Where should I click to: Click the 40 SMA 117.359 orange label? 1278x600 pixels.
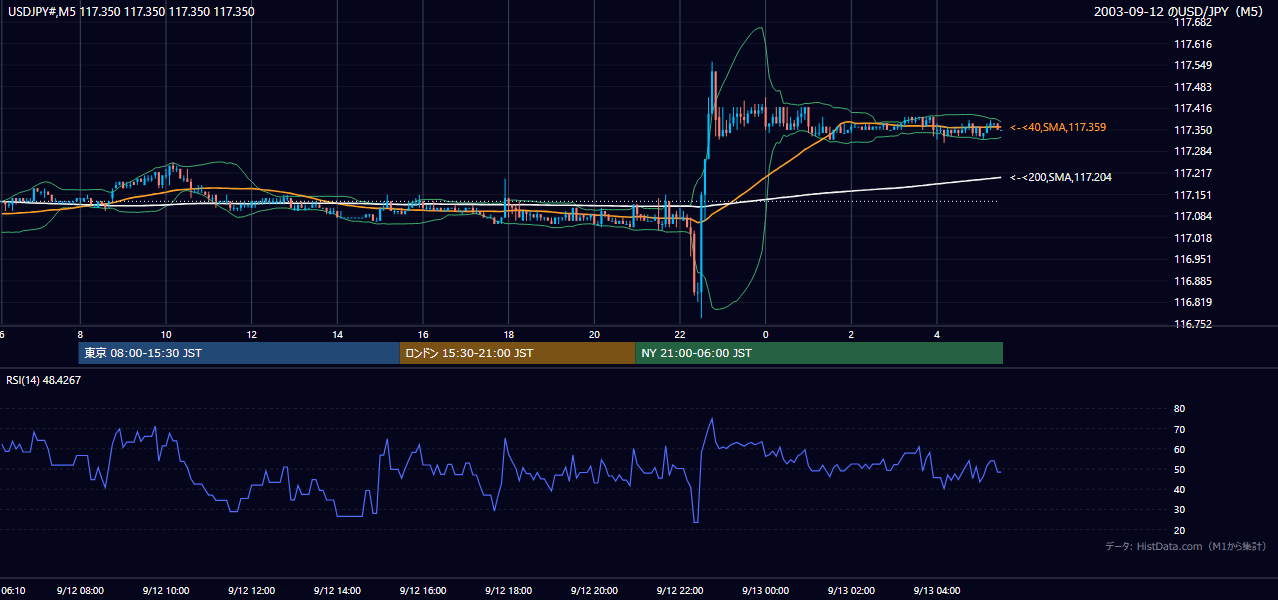pyautogui.click(x=1058, y=128)
